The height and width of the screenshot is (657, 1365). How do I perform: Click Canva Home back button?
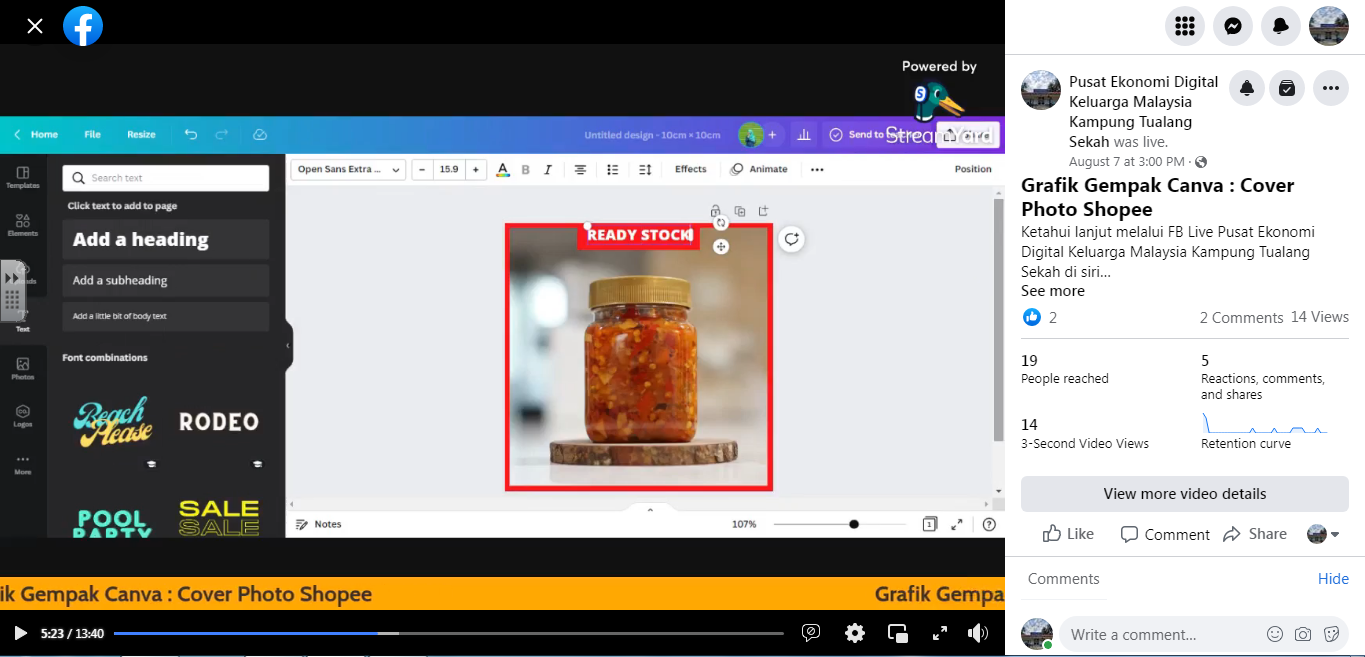36,134
